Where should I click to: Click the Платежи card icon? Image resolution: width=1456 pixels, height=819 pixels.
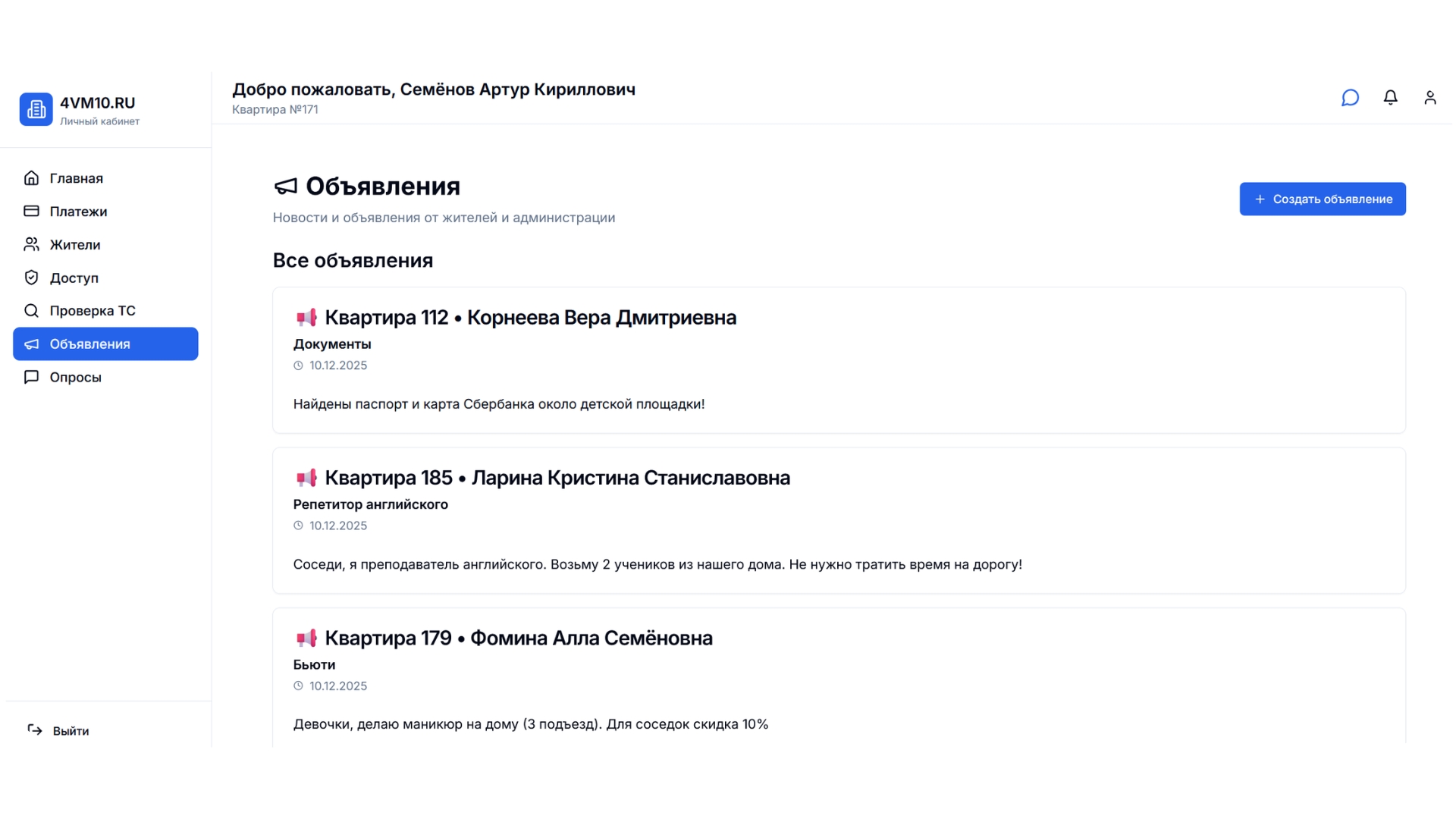[x=31, y=211]
